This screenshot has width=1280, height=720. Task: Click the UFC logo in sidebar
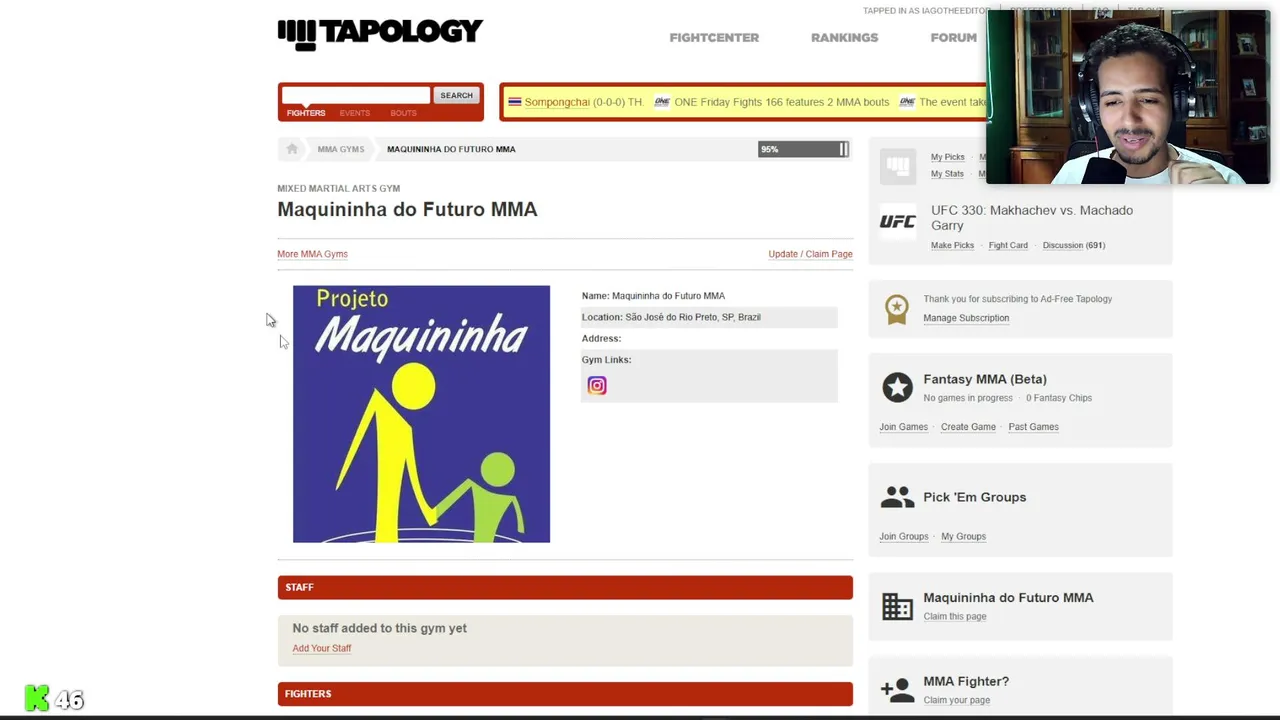(897, 222)
